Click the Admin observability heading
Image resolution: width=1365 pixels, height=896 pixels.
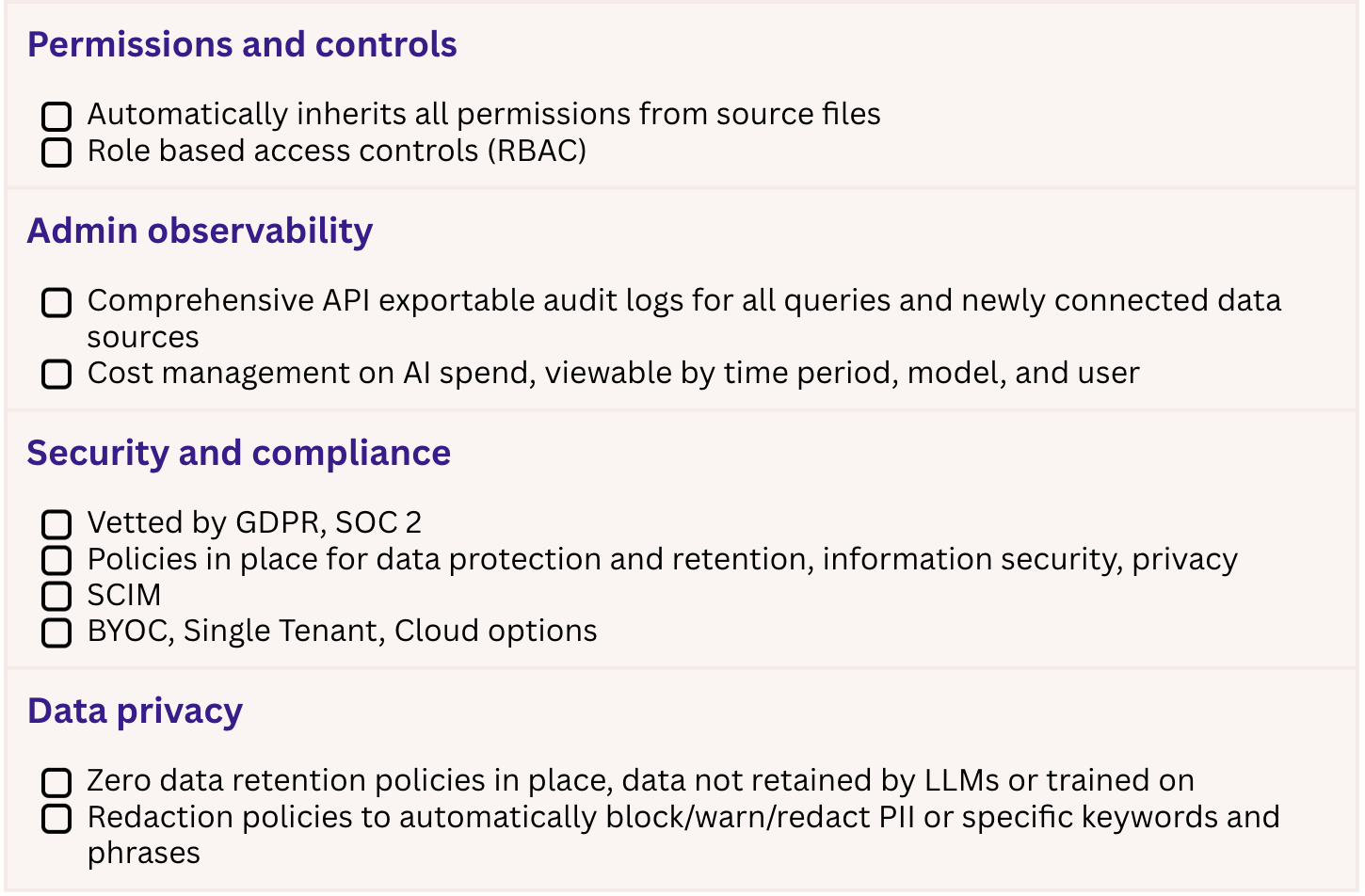click(x=200, y=232)
